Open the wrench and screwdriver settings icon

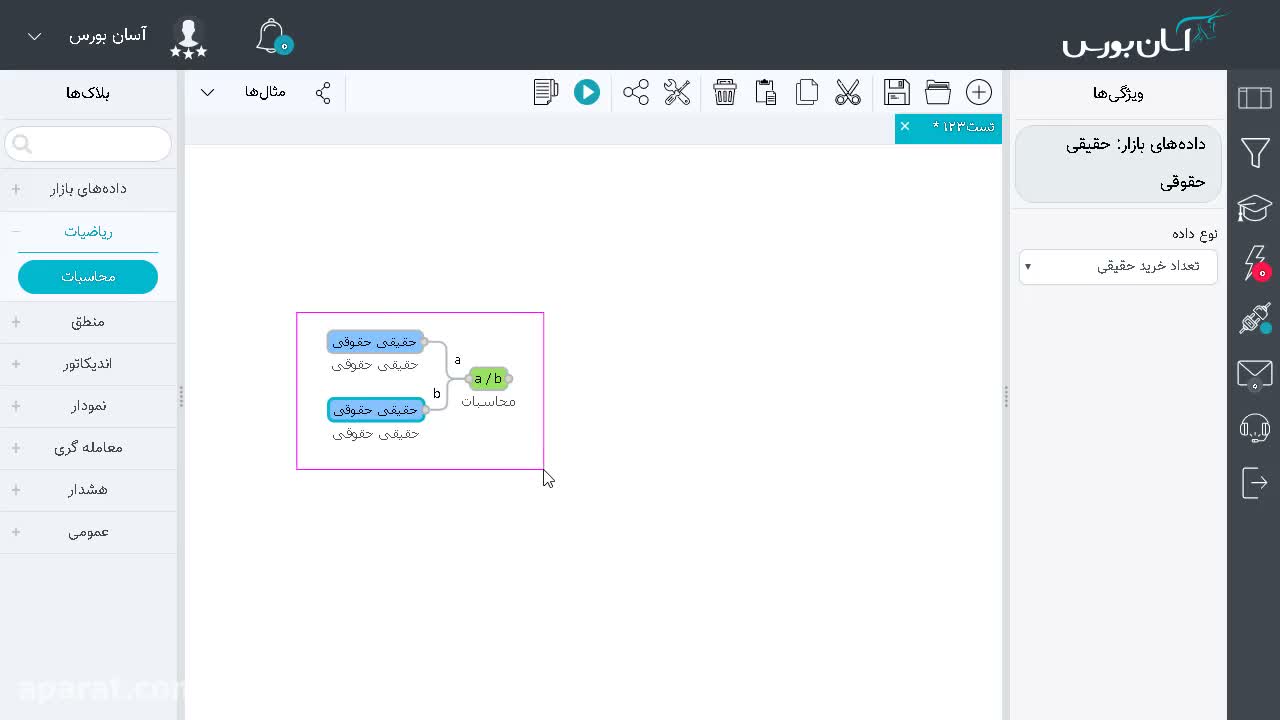click(677, 92)
